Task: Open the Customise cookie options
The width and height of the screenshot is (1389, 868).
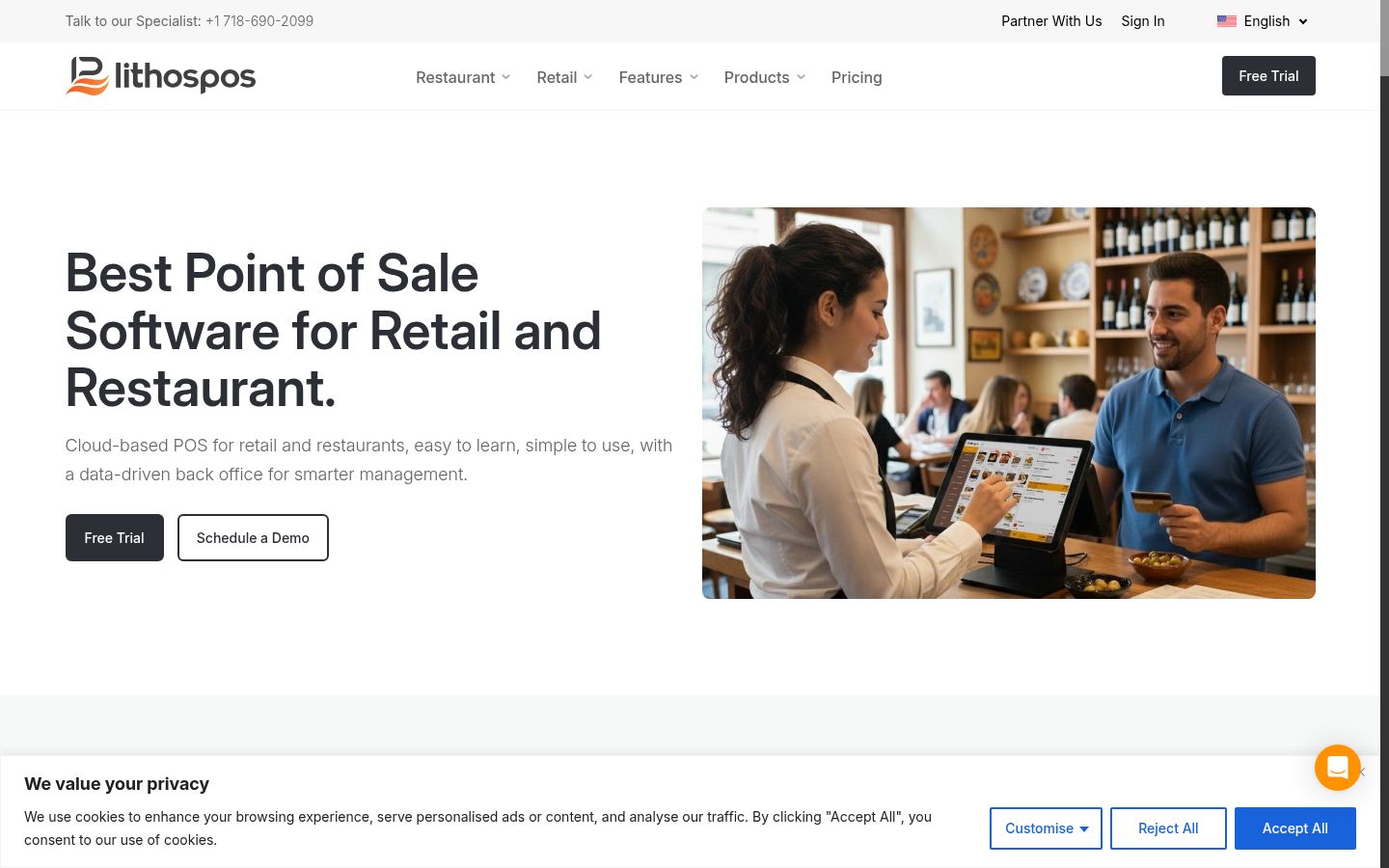Action: click(x=1046, y=828)
